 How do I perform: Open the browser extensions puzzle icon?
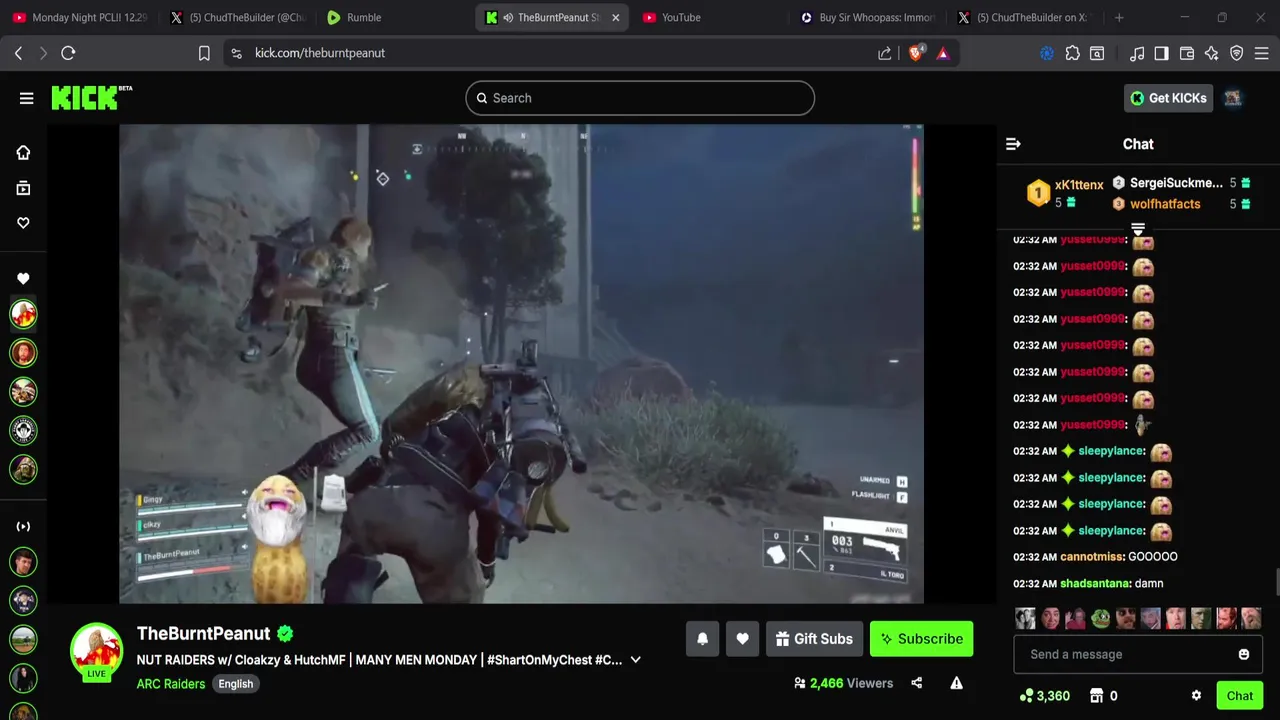tap(1072, 53)
